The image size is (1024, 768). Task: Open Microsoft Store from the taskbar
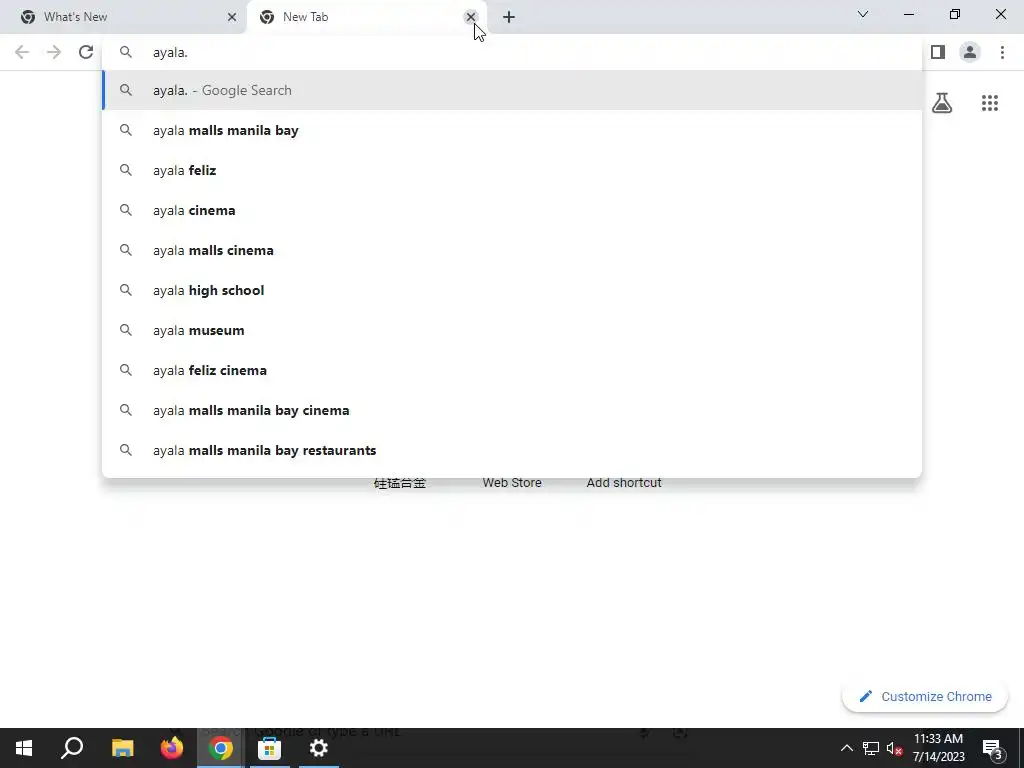(269, 748)
